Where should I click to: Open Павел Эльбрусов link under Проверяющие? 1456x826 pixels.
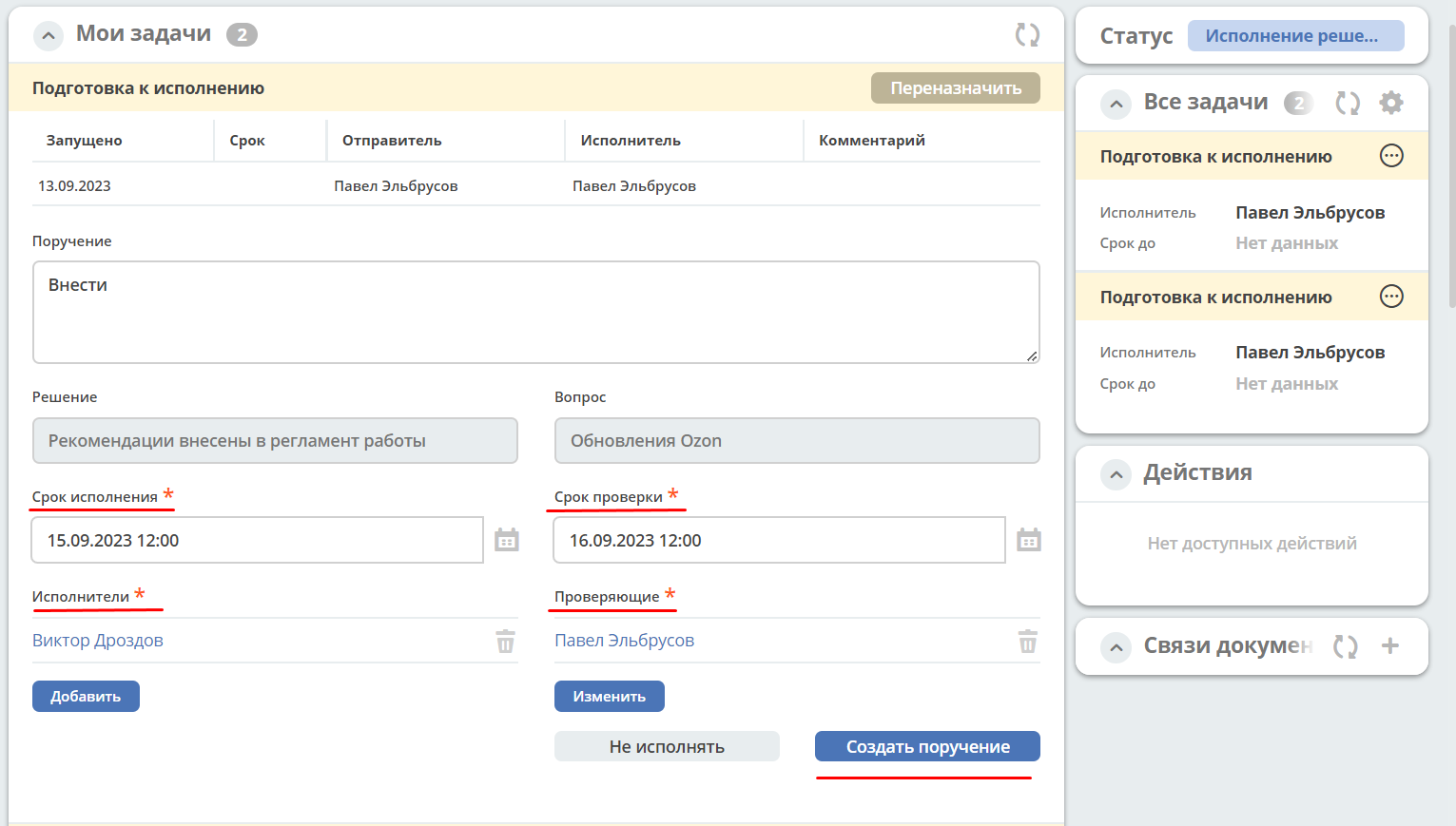624,641
